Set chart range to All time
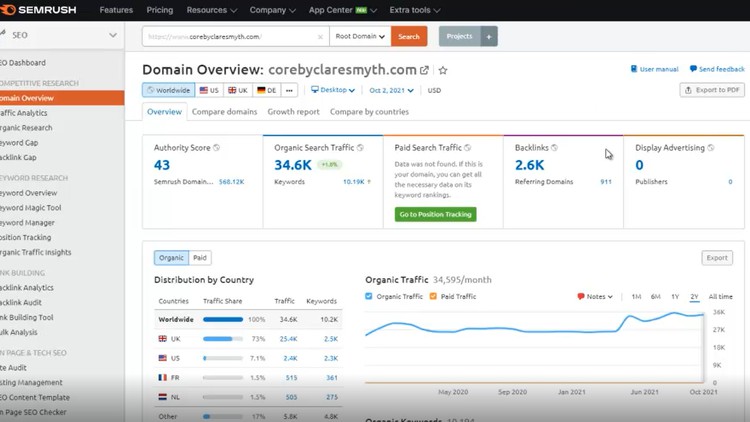750x422 pixels. 720,297
